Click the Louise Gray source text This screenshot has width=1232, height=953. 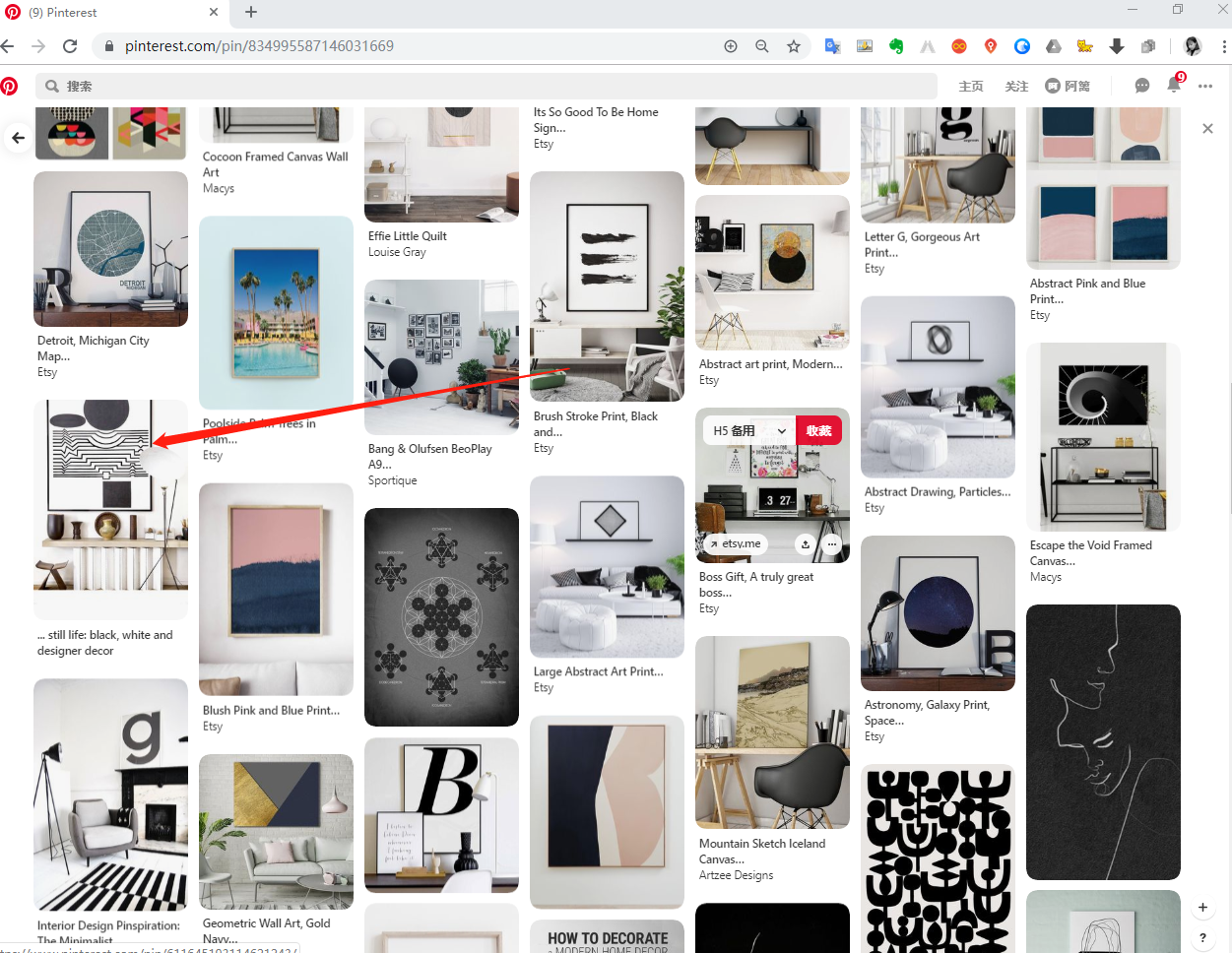(x=397, y=252)
